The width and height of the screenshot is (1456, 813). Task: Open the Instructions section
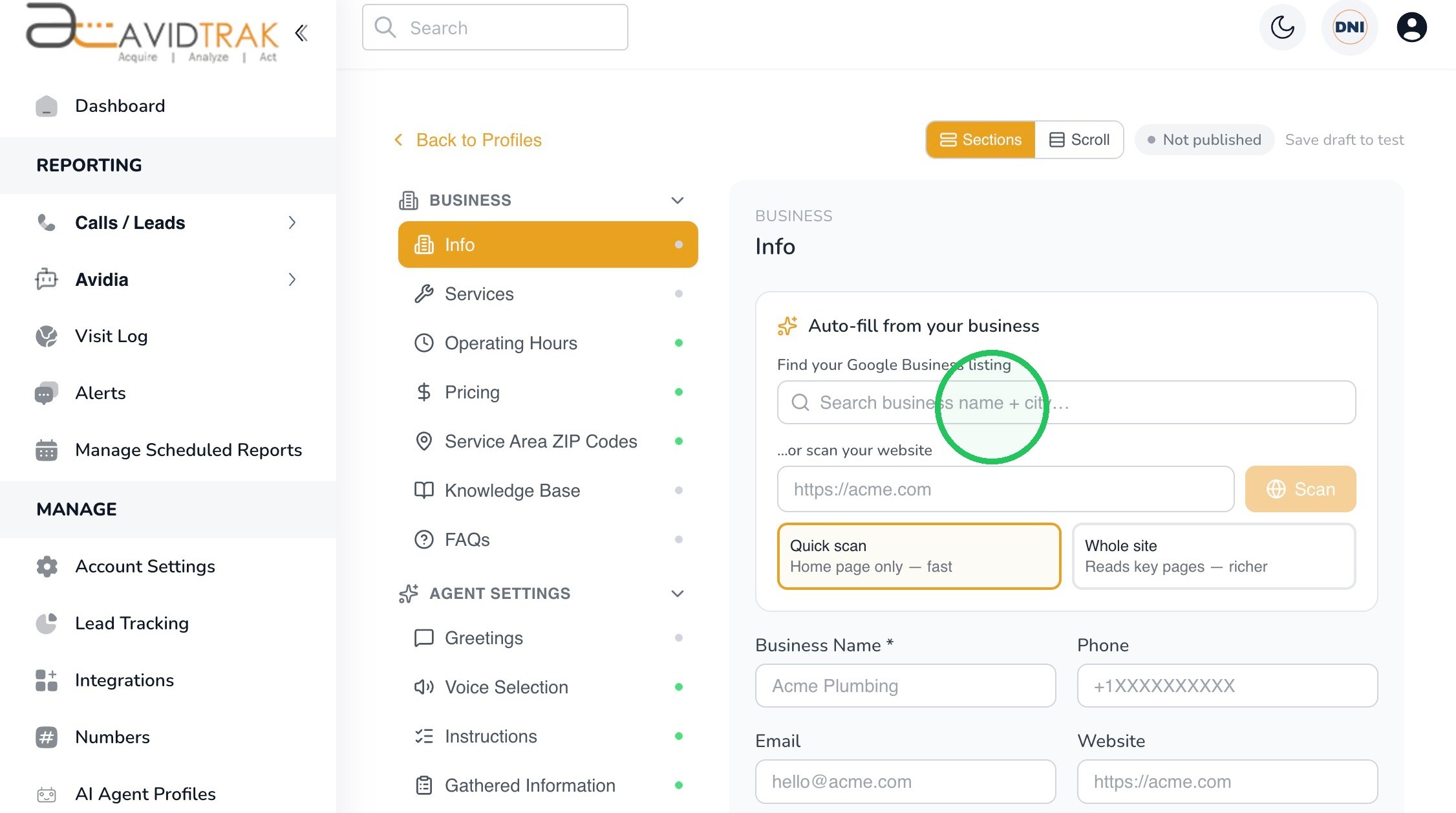point(548,736)
